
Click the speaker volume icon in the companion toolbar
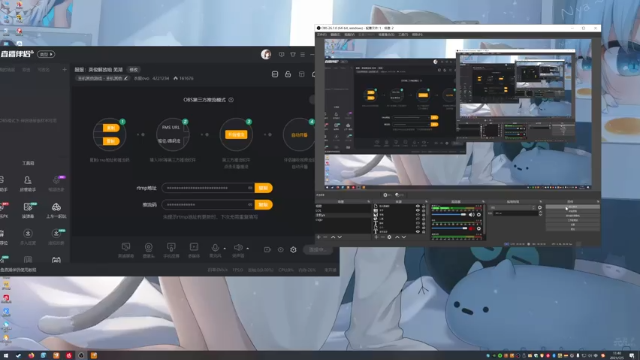238,247
